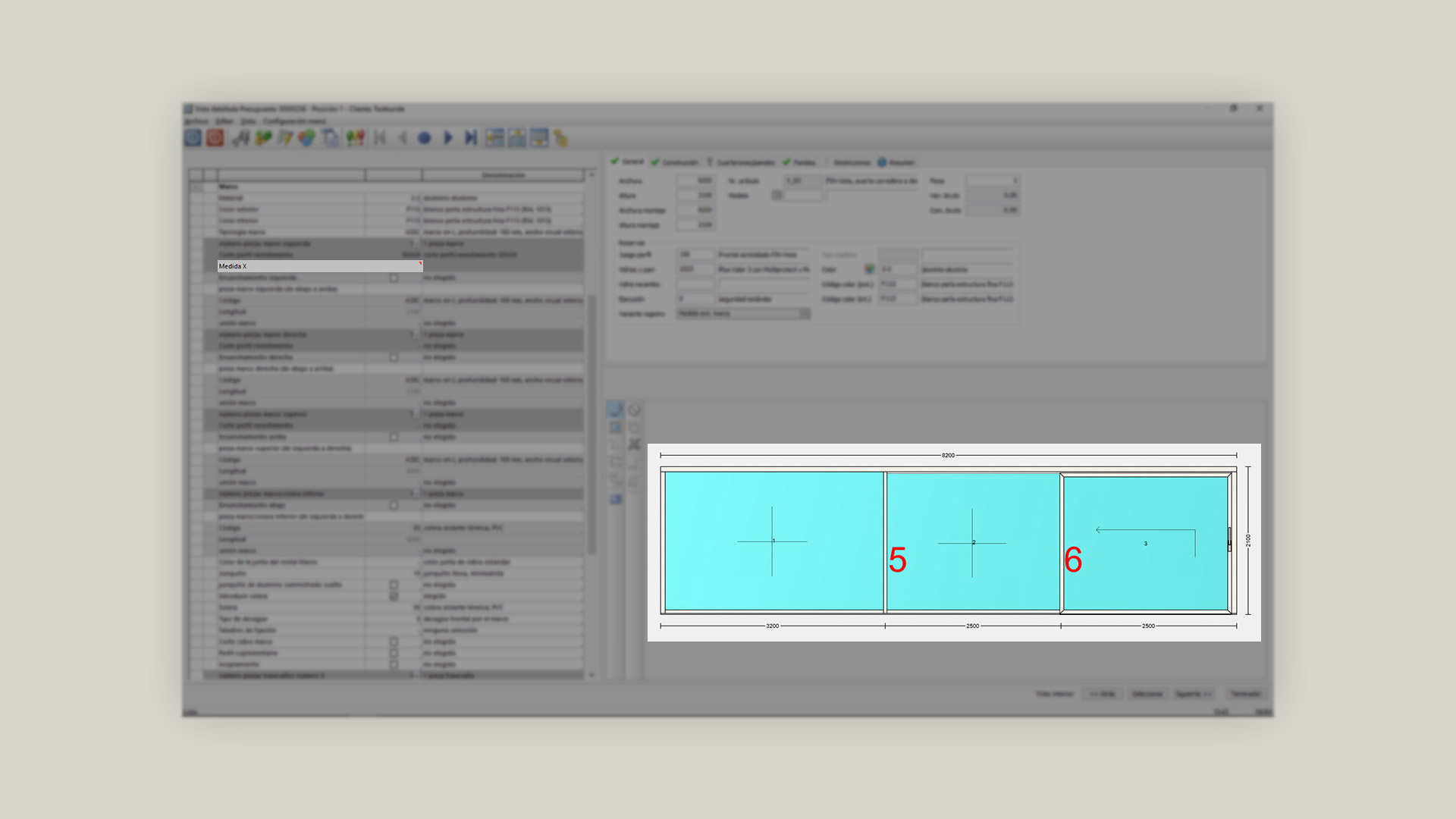This screenshot has height=819, width=1456.
Task: Select glass pane number 1 in drawing
Action: point(773,541)
